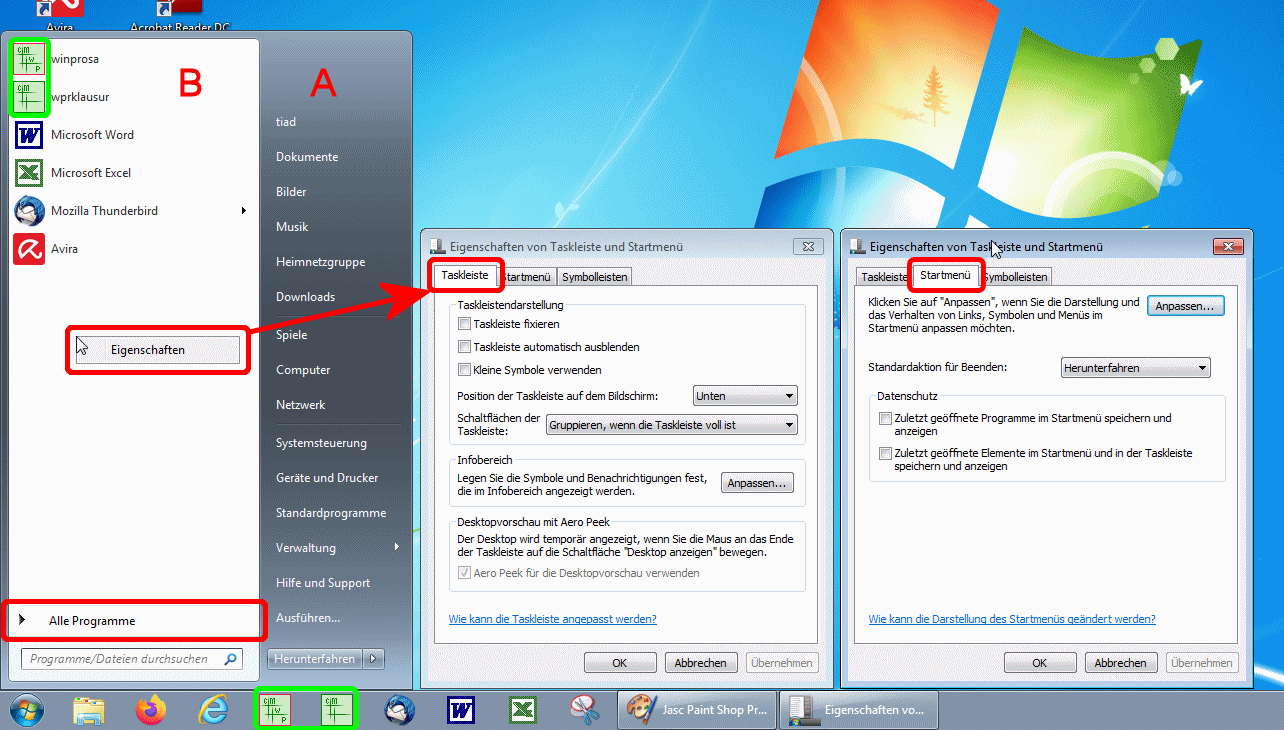Screen dimensions: 1284x730
Task: Open Internet Explorer from the taskbar
Action: click(213, 710)
